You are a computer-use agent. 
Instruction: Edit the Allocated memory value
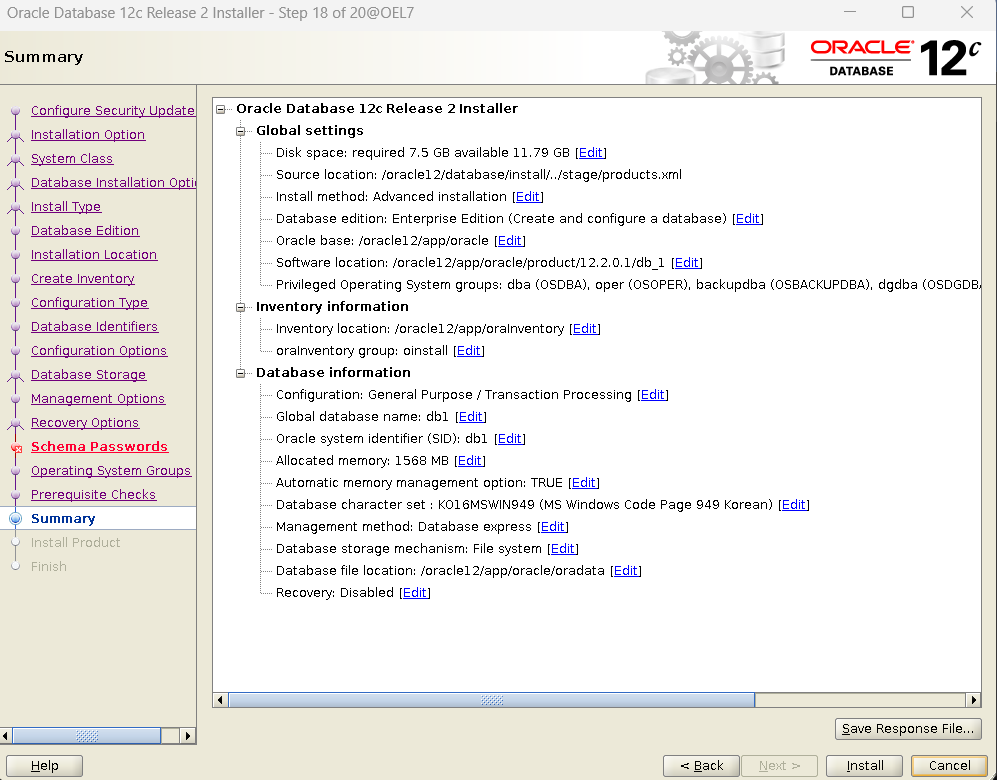point(469,461)
